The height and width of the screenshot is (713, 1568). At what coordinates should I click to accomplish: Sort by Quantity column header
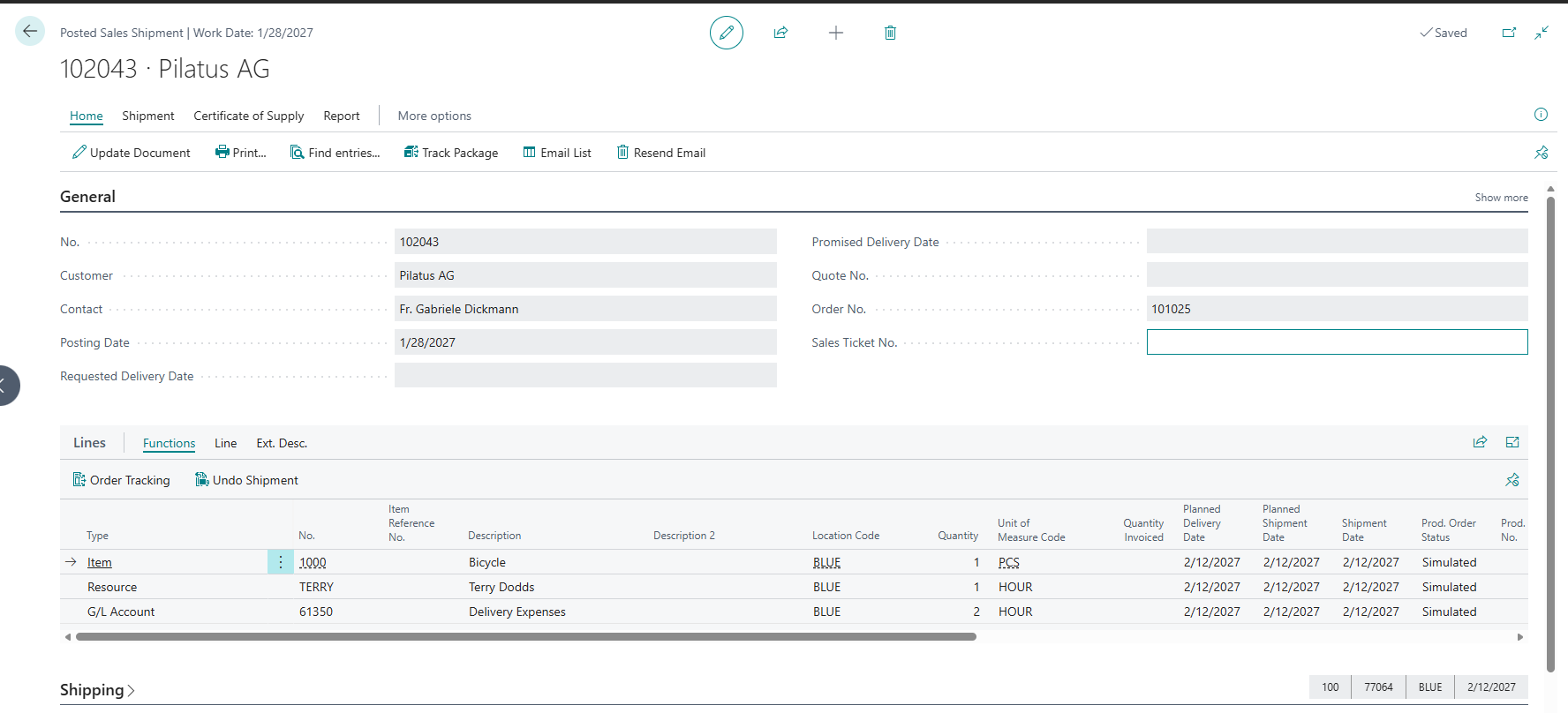pyautogui.click(x=958, y=536)
